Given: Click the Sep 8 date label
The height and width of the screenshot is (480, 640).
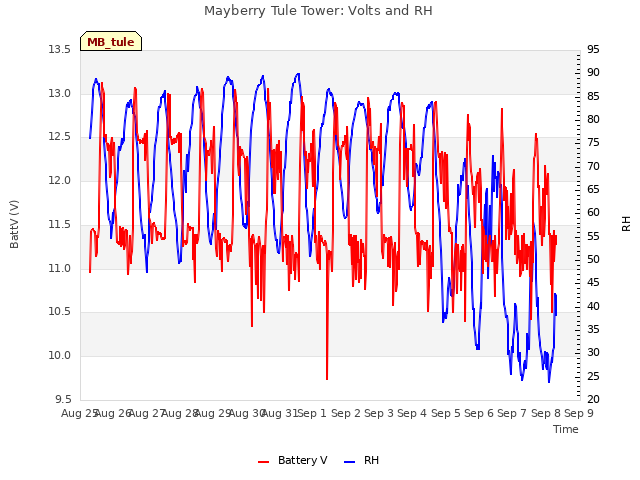Looking at the screenshot, I should tap(546, 413).
